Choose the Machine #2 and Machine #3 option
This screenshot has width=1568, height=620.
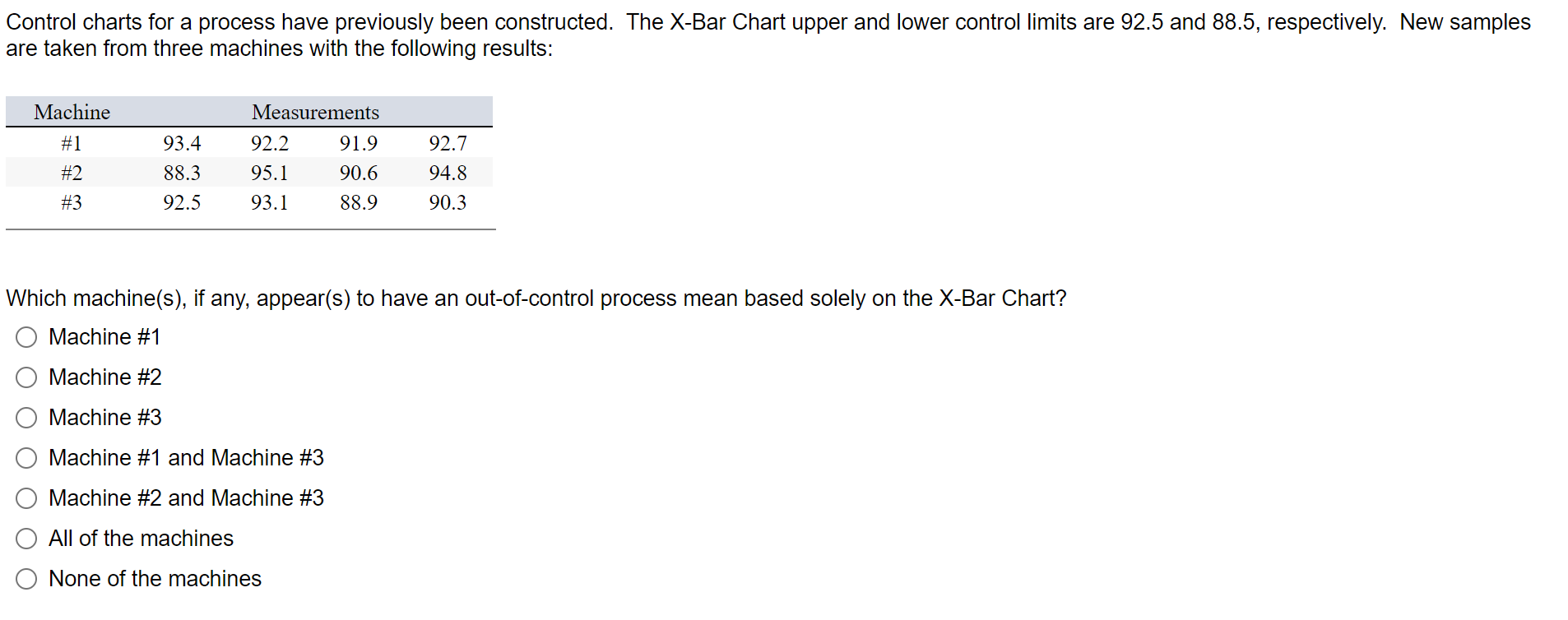click(x=26, y=498)
